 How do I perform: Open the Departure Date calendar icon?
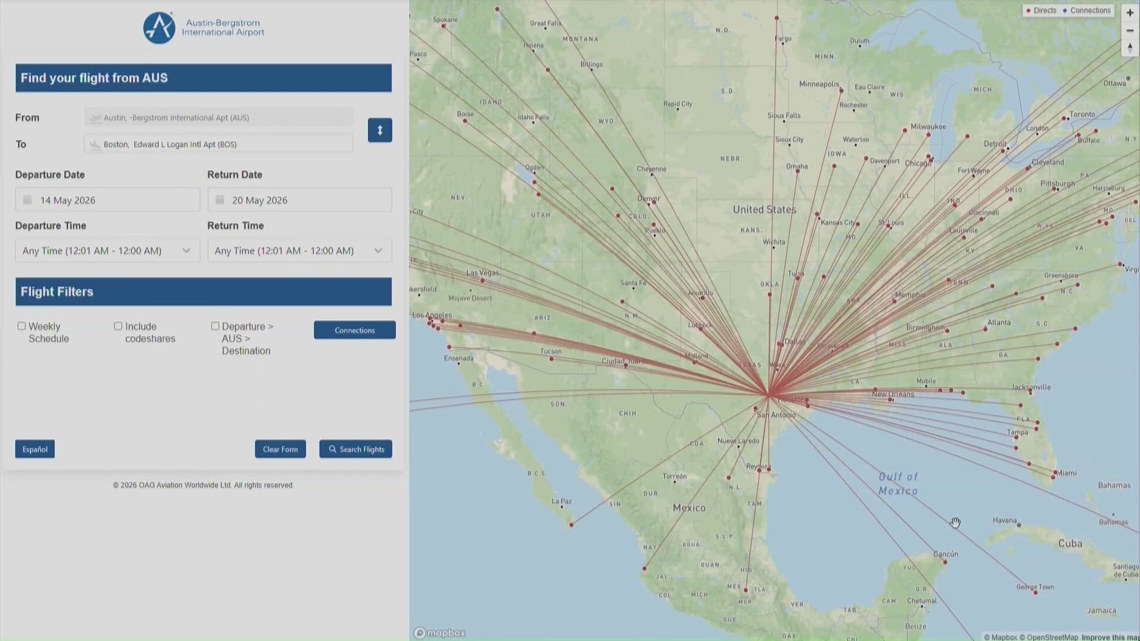point(28,200)
